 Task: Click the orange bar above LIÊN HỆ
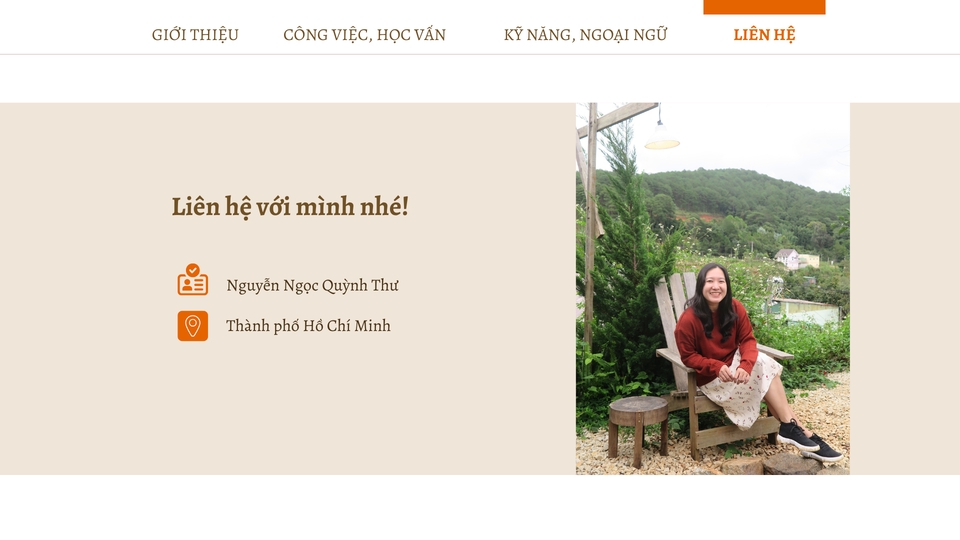pyautogui.click(x=764, y=7)
